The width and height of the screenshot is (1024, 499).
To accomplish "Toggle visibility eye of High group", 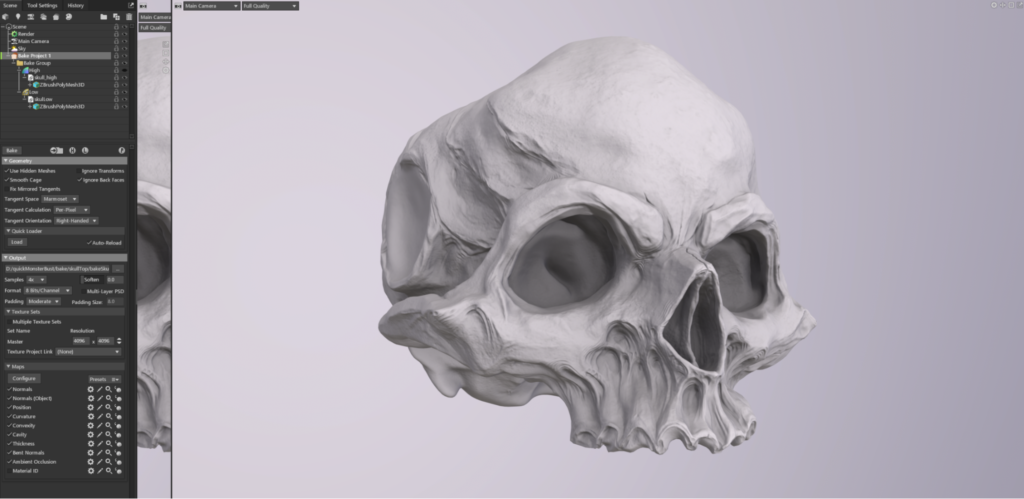I will (124, 70).
